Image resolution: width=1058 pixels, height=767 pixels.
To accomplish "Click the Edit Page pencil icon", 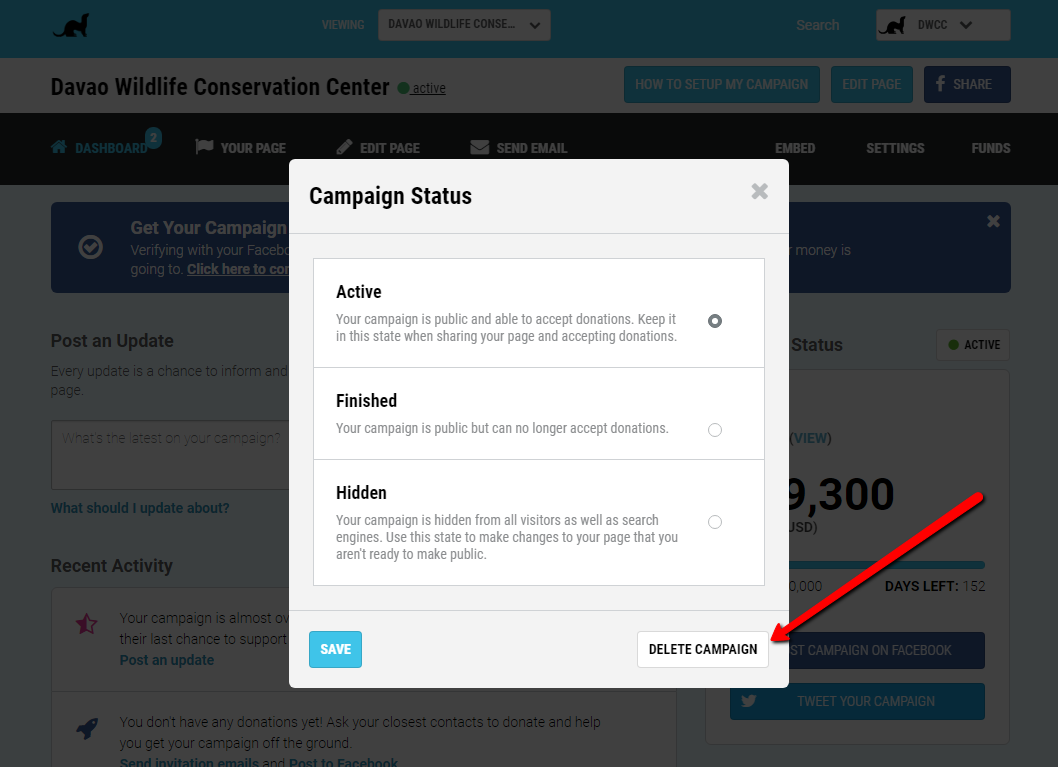I will point(344,146).
